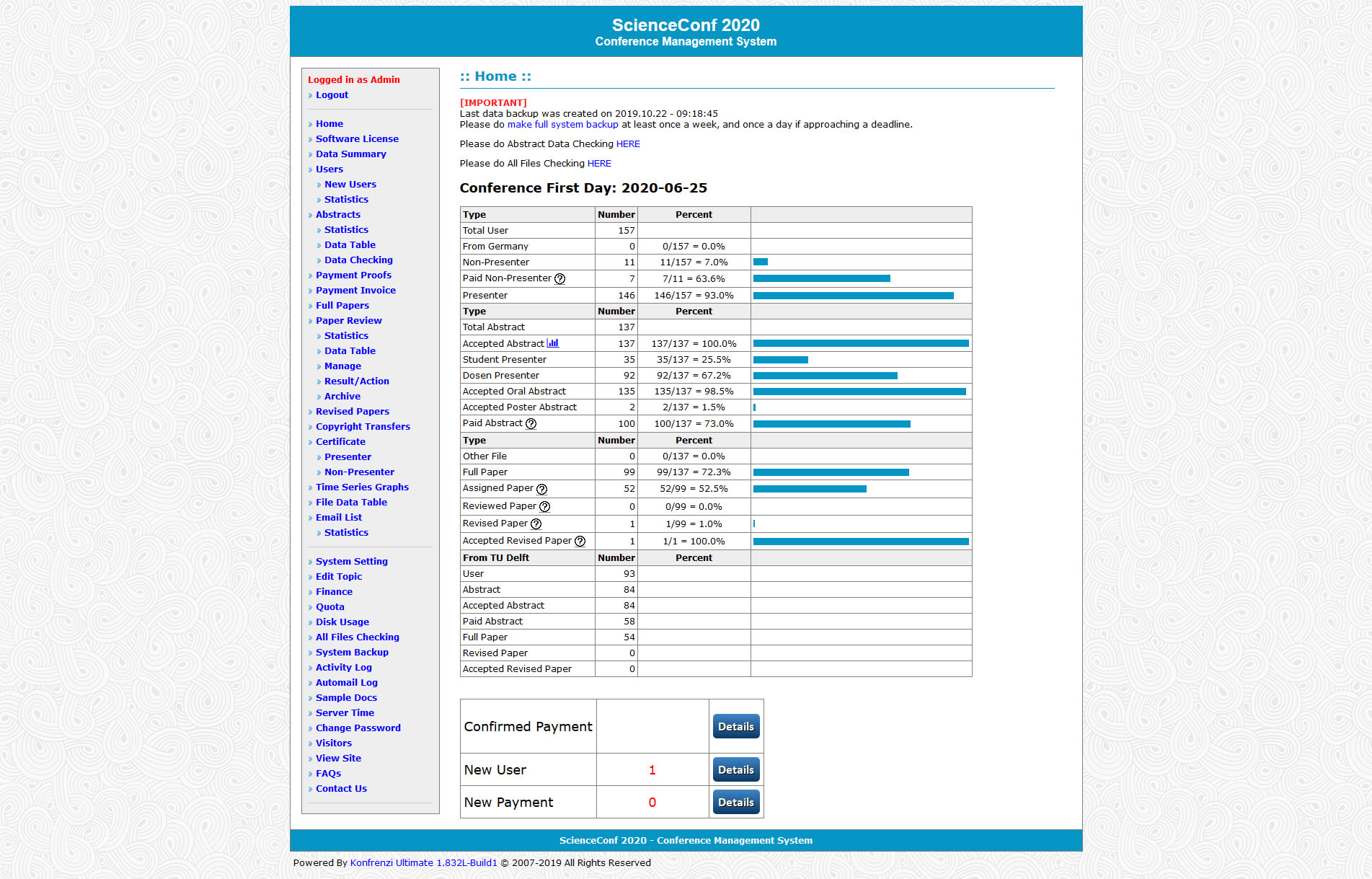Click HERE link for All Files Checking
This screenshot has width=1372, height=879.
599,164
